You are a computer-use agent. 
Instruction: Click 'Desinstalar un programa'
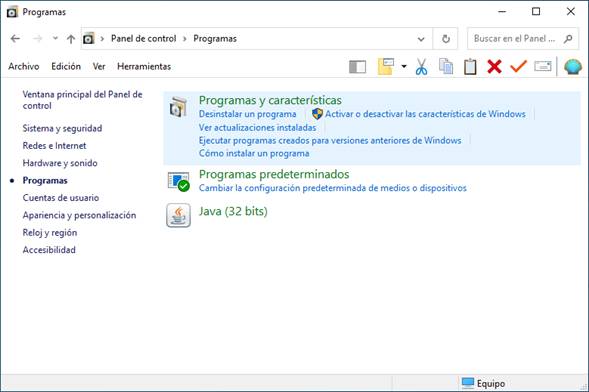pos(248,114)
